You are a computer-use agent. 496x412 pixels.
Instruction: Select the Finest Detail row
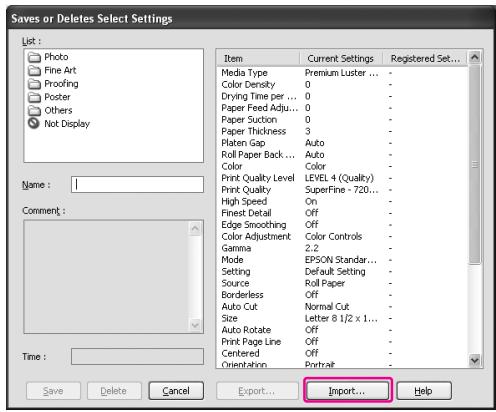coord(342,213)
